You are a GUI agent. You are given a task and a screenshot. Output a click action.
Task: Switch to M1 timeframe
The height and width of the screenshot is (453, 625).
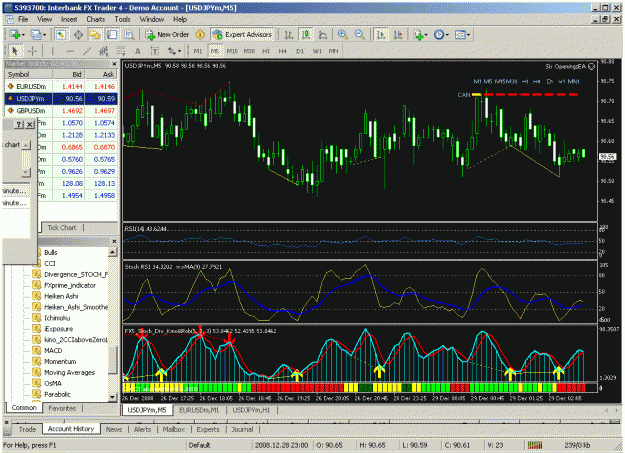click(x=198, y=51)
